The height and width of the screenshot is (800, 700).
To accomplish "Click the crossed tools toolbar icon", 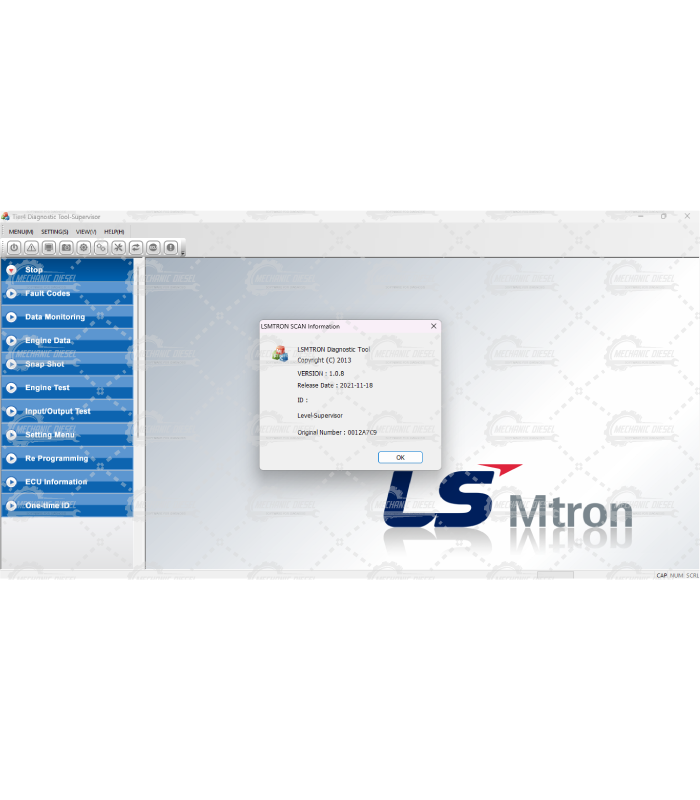I will tap(118, 247).
